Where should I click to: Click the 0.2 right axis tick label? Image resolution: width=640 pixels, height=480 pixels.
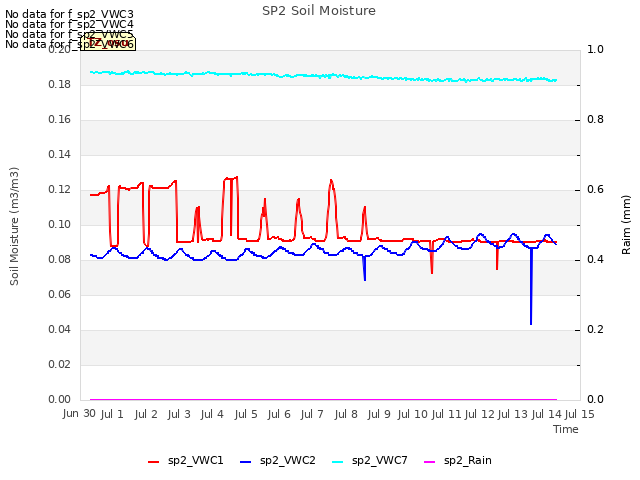[x=596, y=329]
